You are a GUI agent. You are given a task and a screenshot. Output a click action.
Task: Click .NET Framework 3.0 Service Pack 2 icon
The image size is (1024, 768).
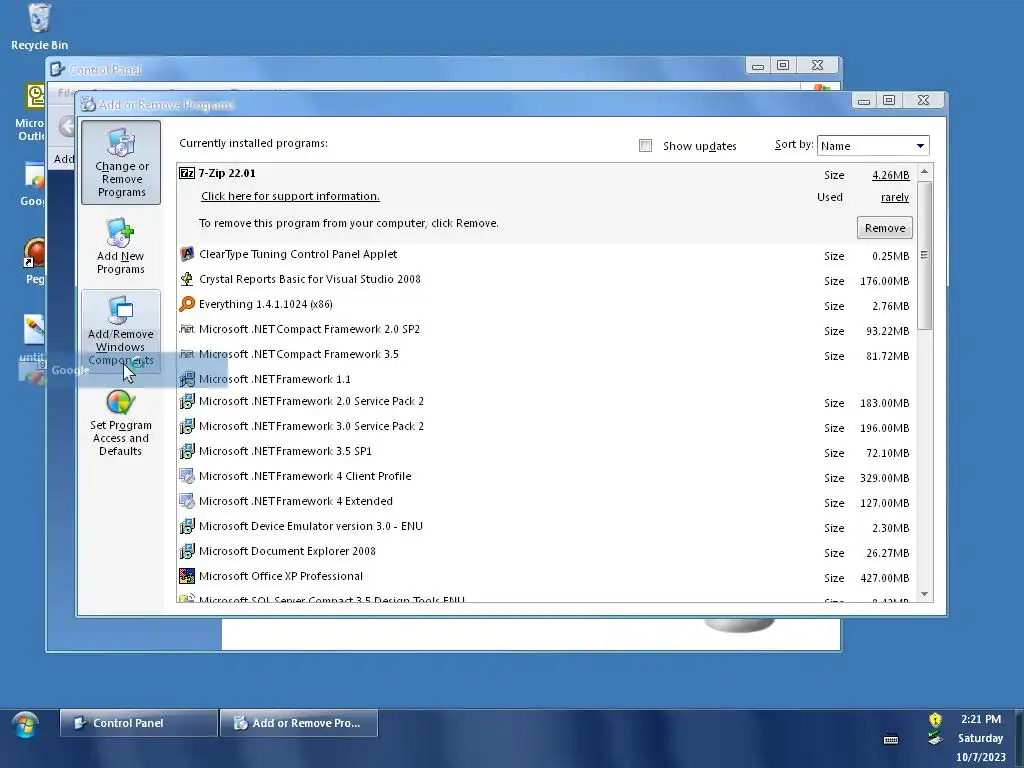click(187, 426)
